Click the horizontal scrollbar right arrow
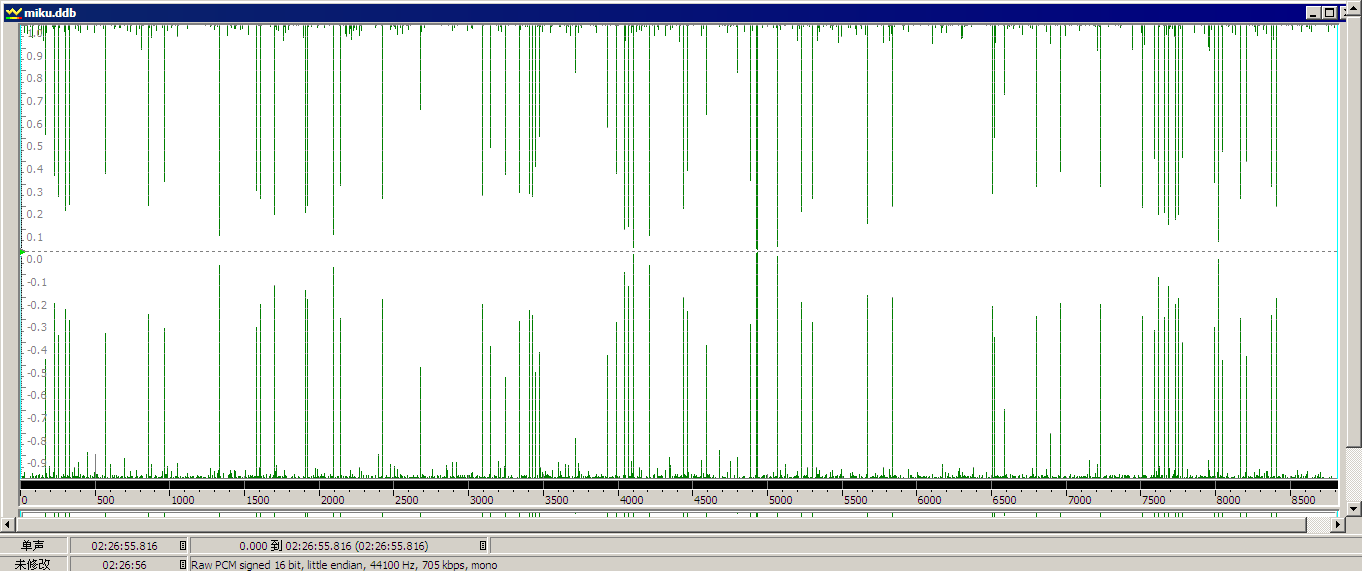 click(1339, 524)
